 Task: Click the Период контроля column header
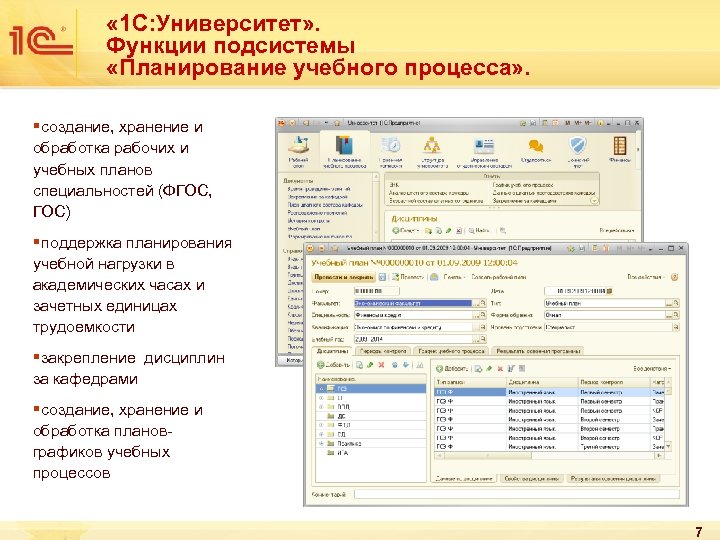tap(614, 382)
